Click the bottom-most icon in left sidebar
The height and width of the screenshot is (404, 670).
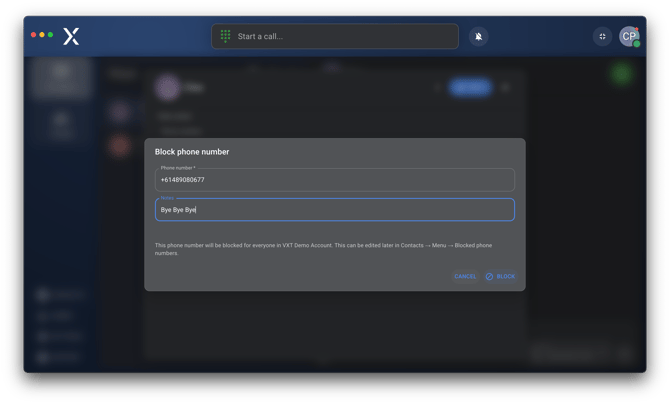point(45,356)
